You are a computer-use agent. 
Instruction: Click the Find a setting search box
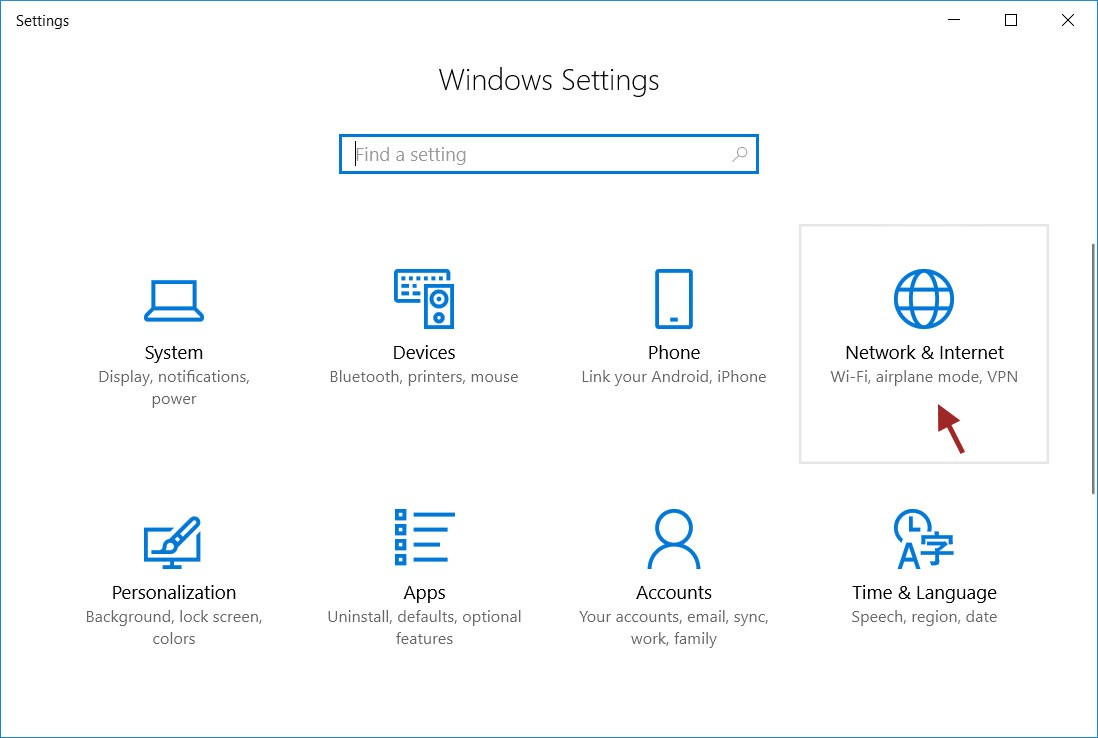(548, 154)
